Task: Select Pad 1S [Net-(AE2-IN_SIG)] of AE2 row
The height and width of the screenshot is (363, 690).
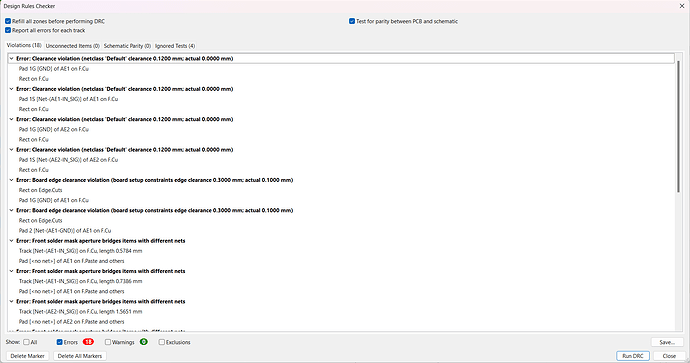Action: point(68,160)
